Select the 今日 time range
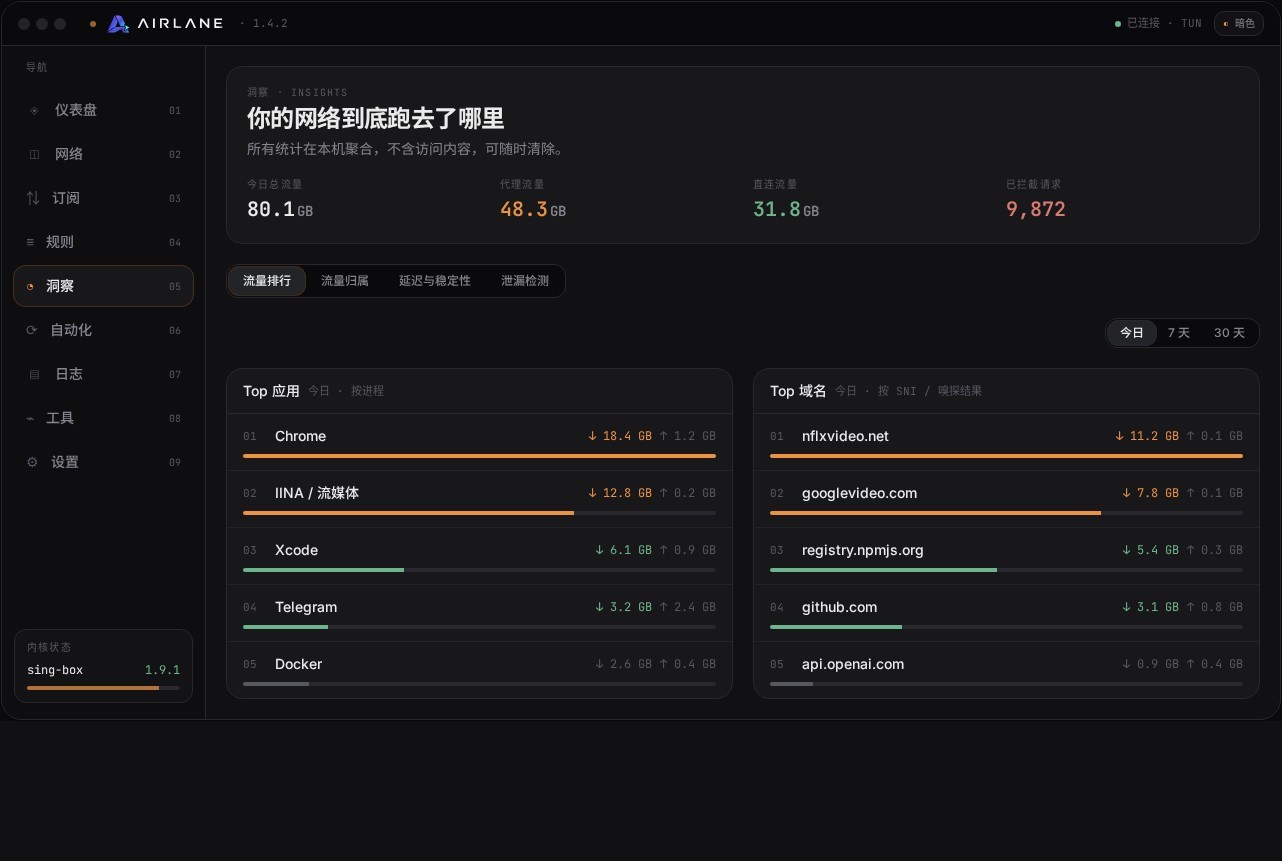Viewport: 1282px width, 861px height. (x=1132, y=333)
